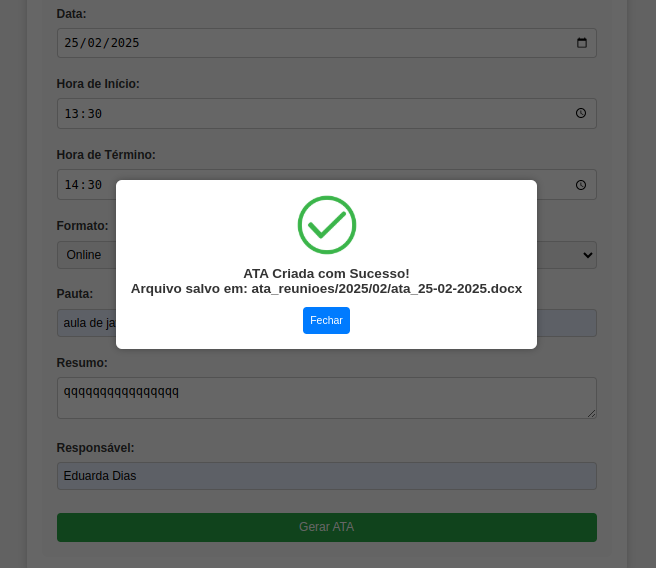Open the calendar picker in Data field
The height and width of the screenshot is (568, 656).
point(582,43)
